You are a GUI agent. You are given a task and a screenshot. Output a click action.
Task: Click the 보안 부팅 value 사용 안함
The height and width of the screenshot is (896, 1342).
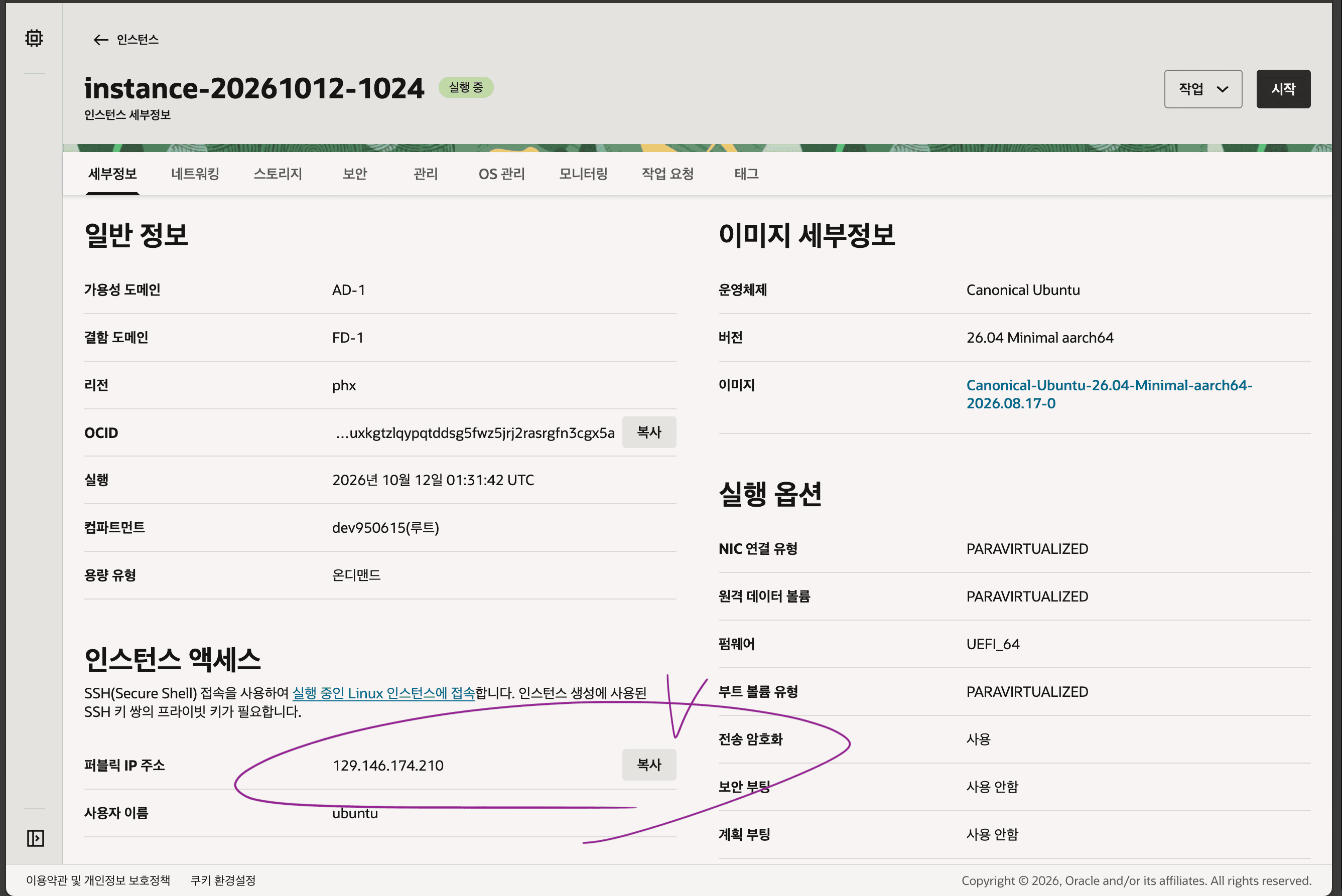[x=992, y=787]
